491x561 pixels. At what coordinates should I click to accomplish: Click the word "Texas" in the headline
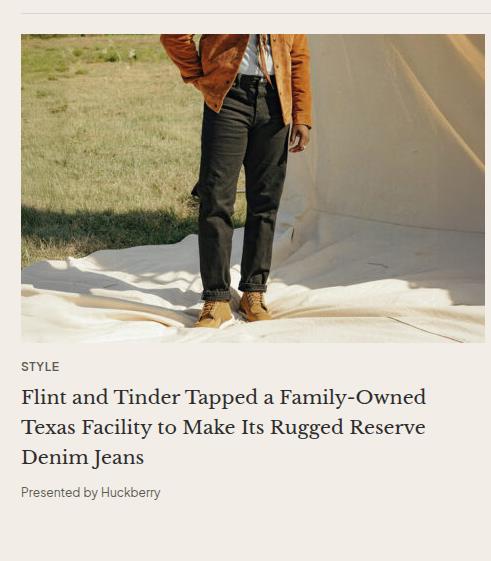click(48, 427)
